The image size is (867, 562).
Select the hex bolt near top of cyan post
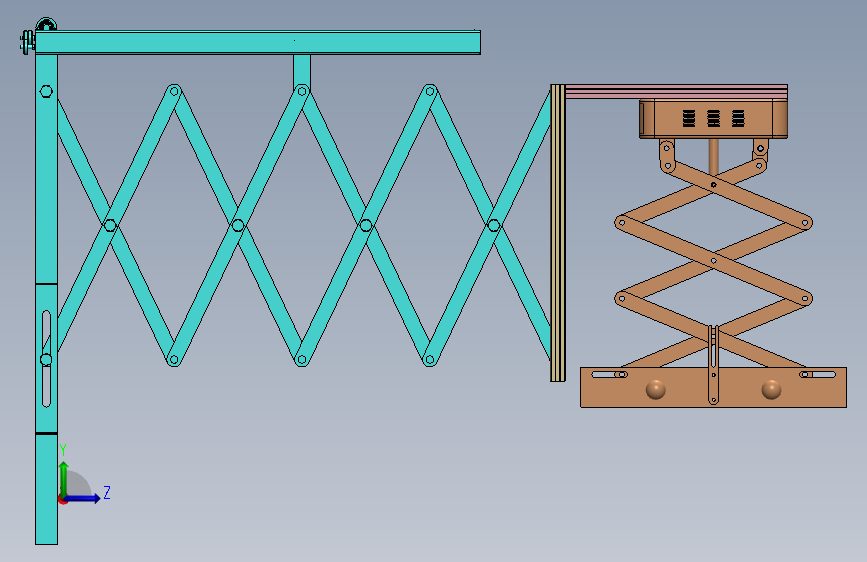(46, 91)
